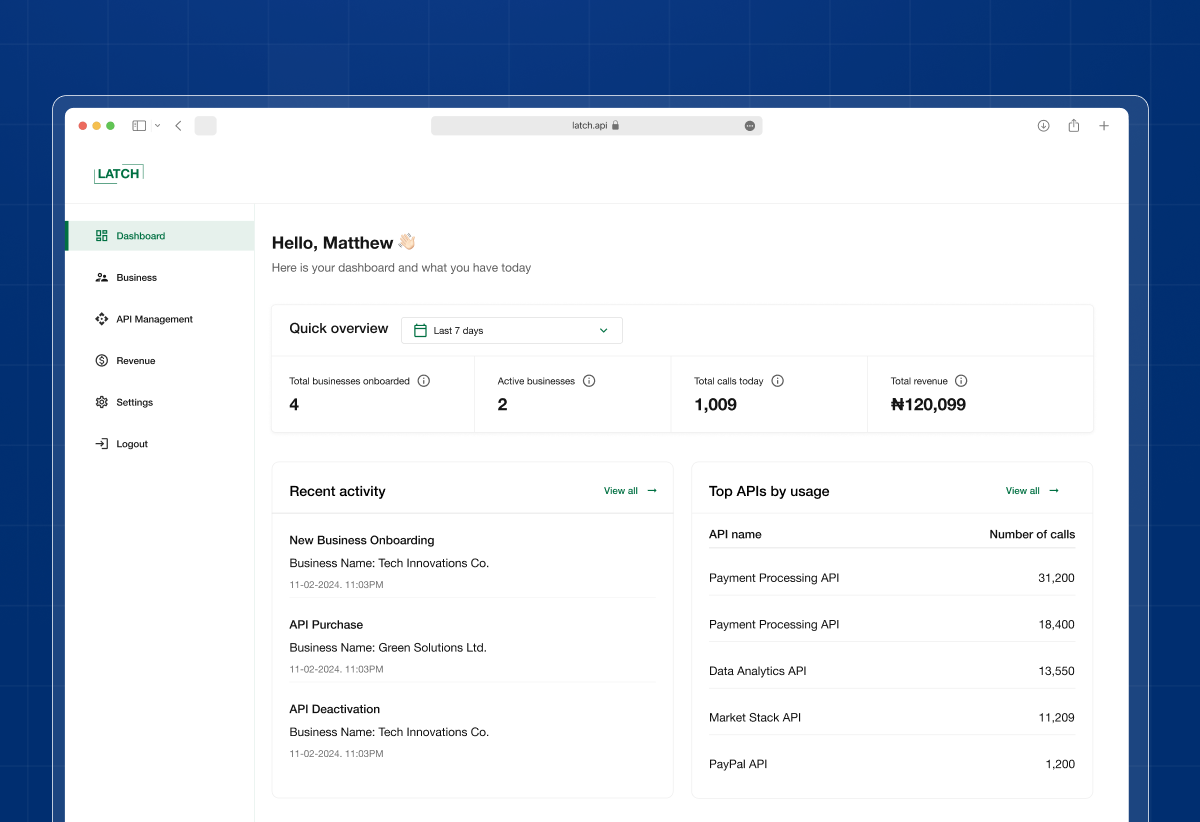Click the LATCH logo
This screenshot has height=822, width=1200.
119,173
